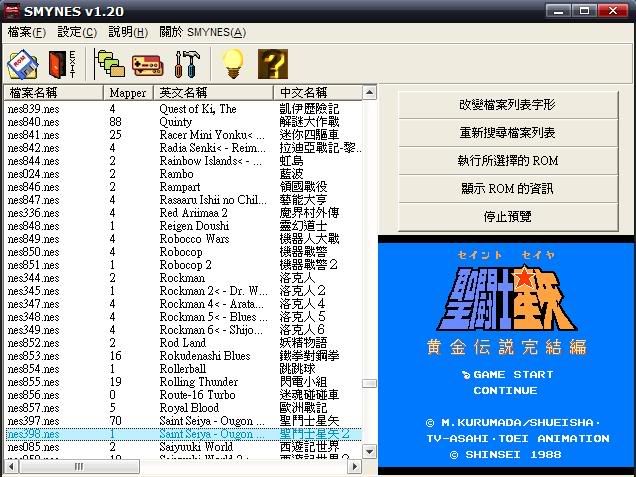Click the red game controller icon
Screen dimensions: 636x477
click(x=146, y=64)
